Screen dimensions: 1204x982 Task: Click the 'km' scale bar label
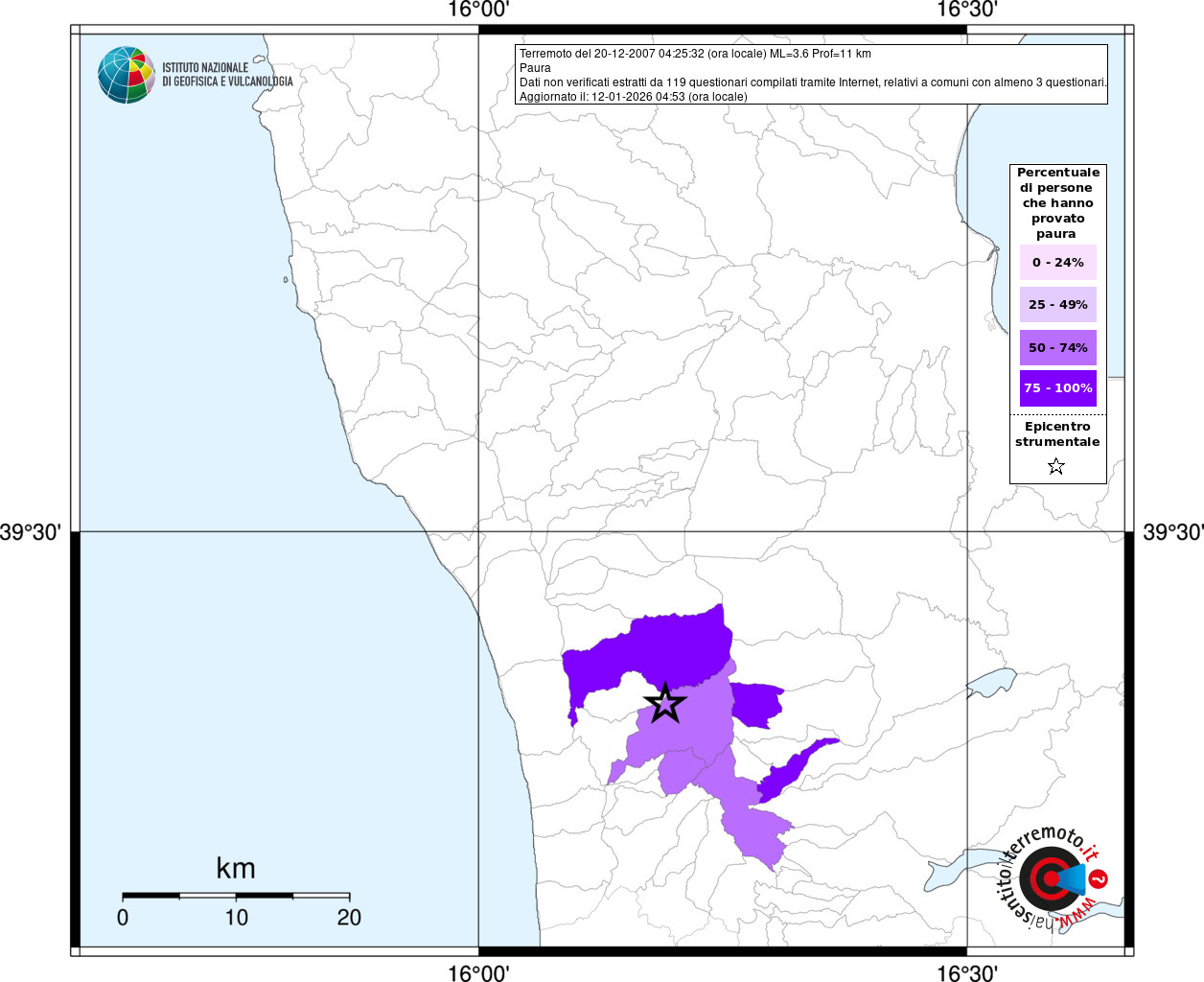(236, 868)
